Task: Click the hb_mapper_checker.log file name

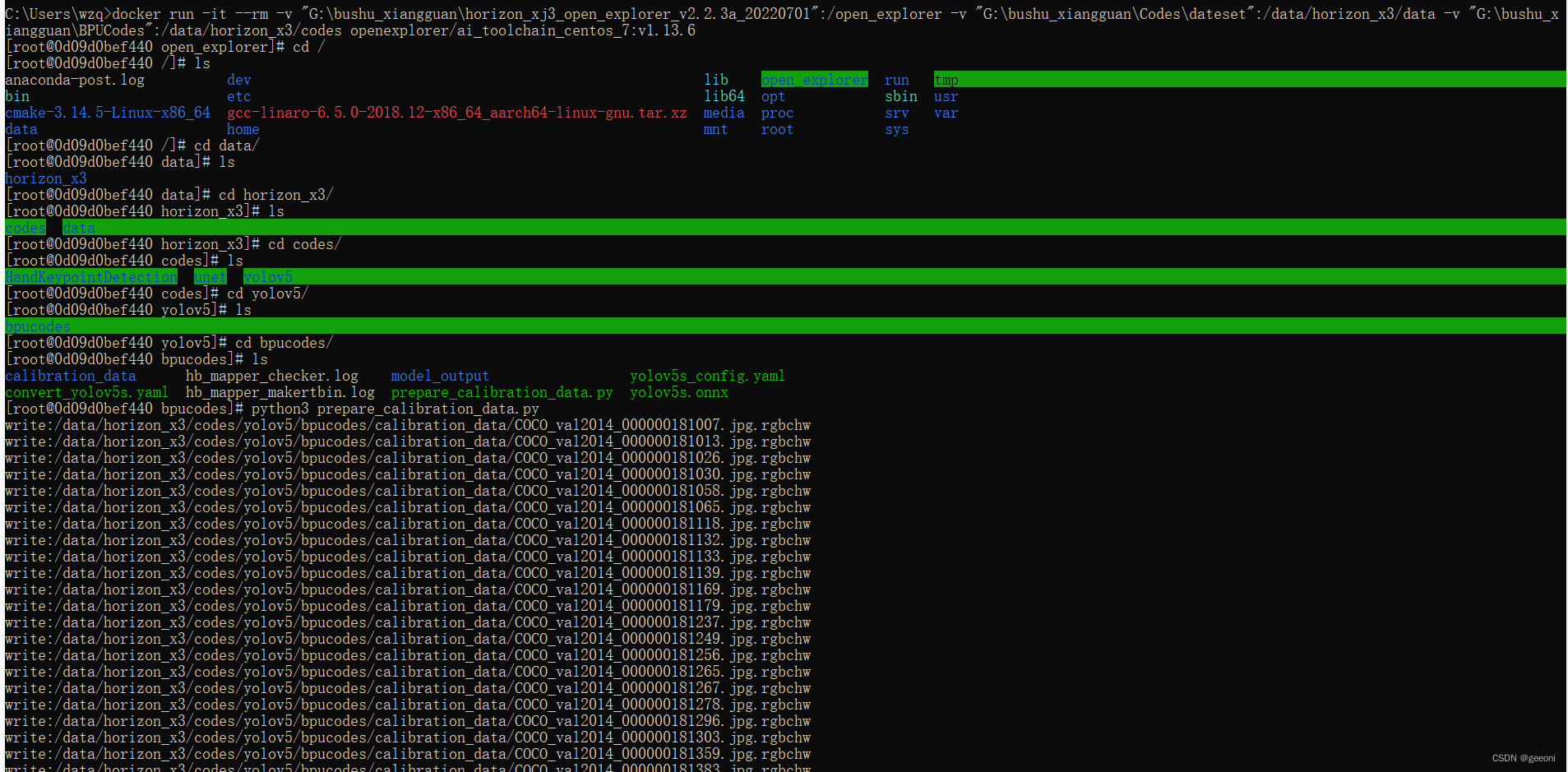Action: click(x=272, y=376)
